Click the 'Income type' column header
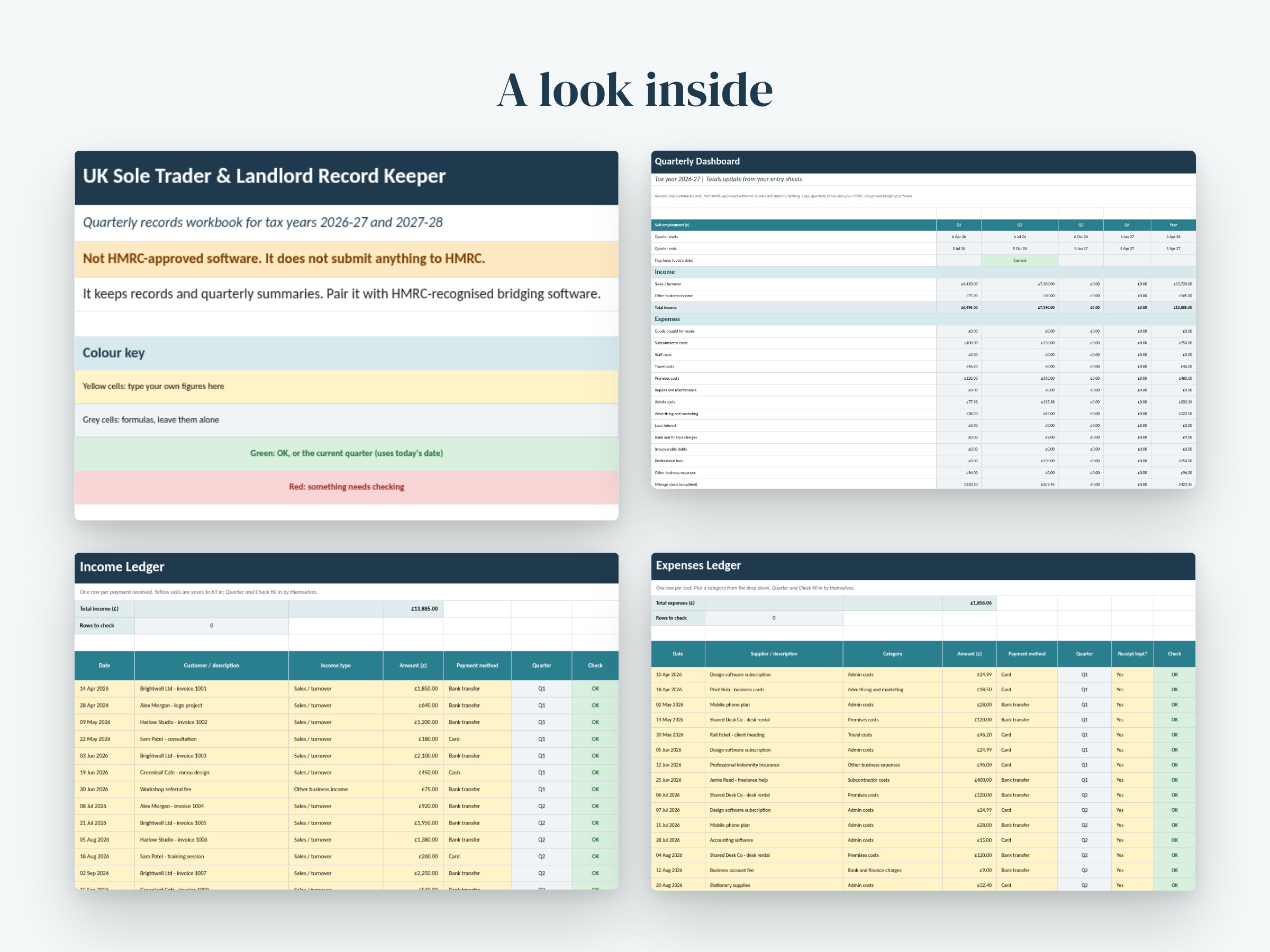This screenshot has width=1270, height=952. [x=336, y=666]
